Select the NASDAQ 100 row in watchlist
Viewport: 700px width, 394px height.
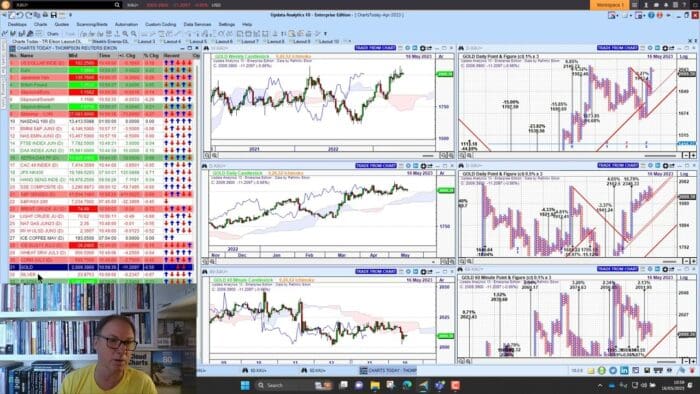101,121
